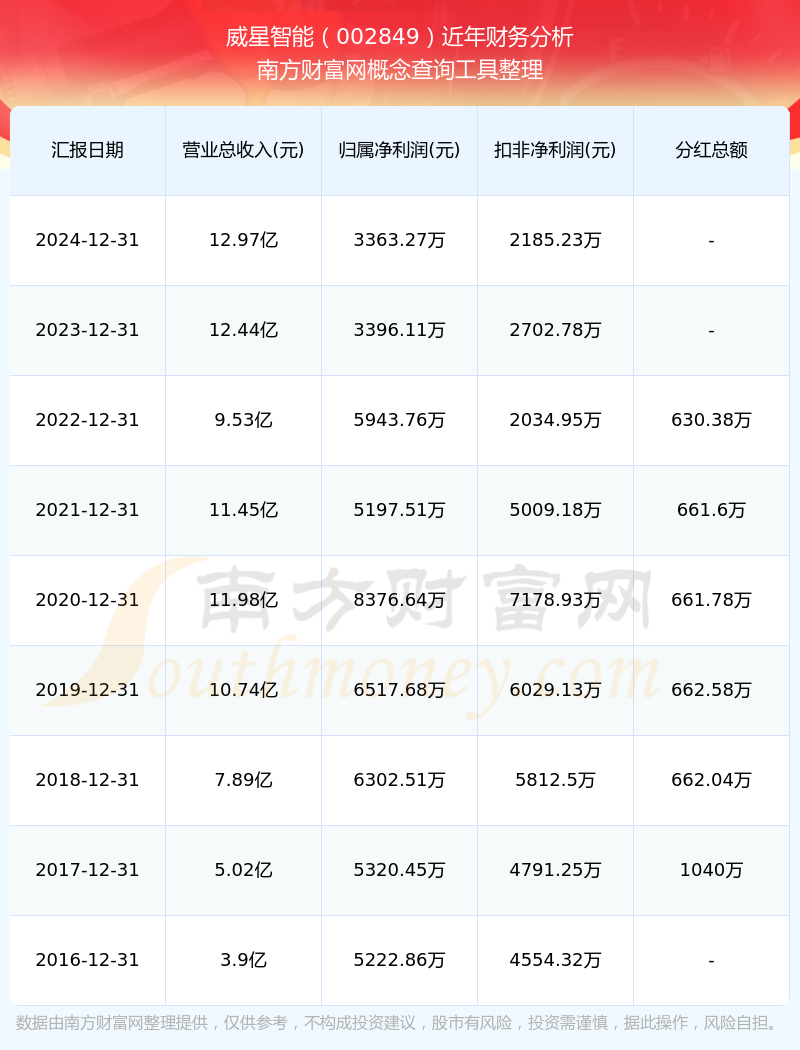This screenshot has height=1050, width=800.
Task: Click the 2019-12-31 date cell
Action: coord(88,690)
